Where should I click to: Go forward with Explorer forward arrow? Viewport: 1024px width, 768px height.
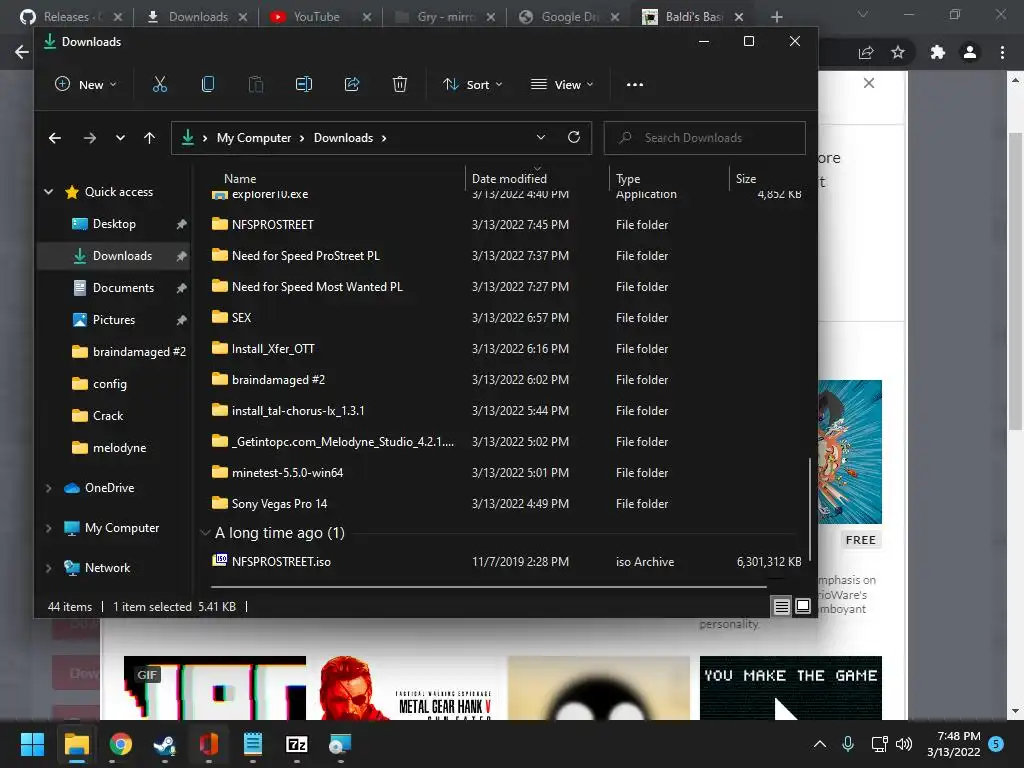pos(90,138)
